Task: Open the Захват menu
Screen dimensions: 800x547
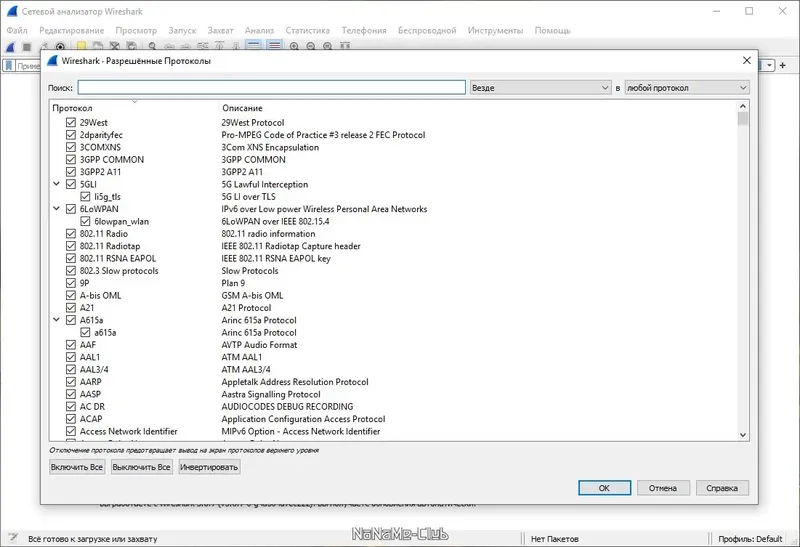Action: 220,31
